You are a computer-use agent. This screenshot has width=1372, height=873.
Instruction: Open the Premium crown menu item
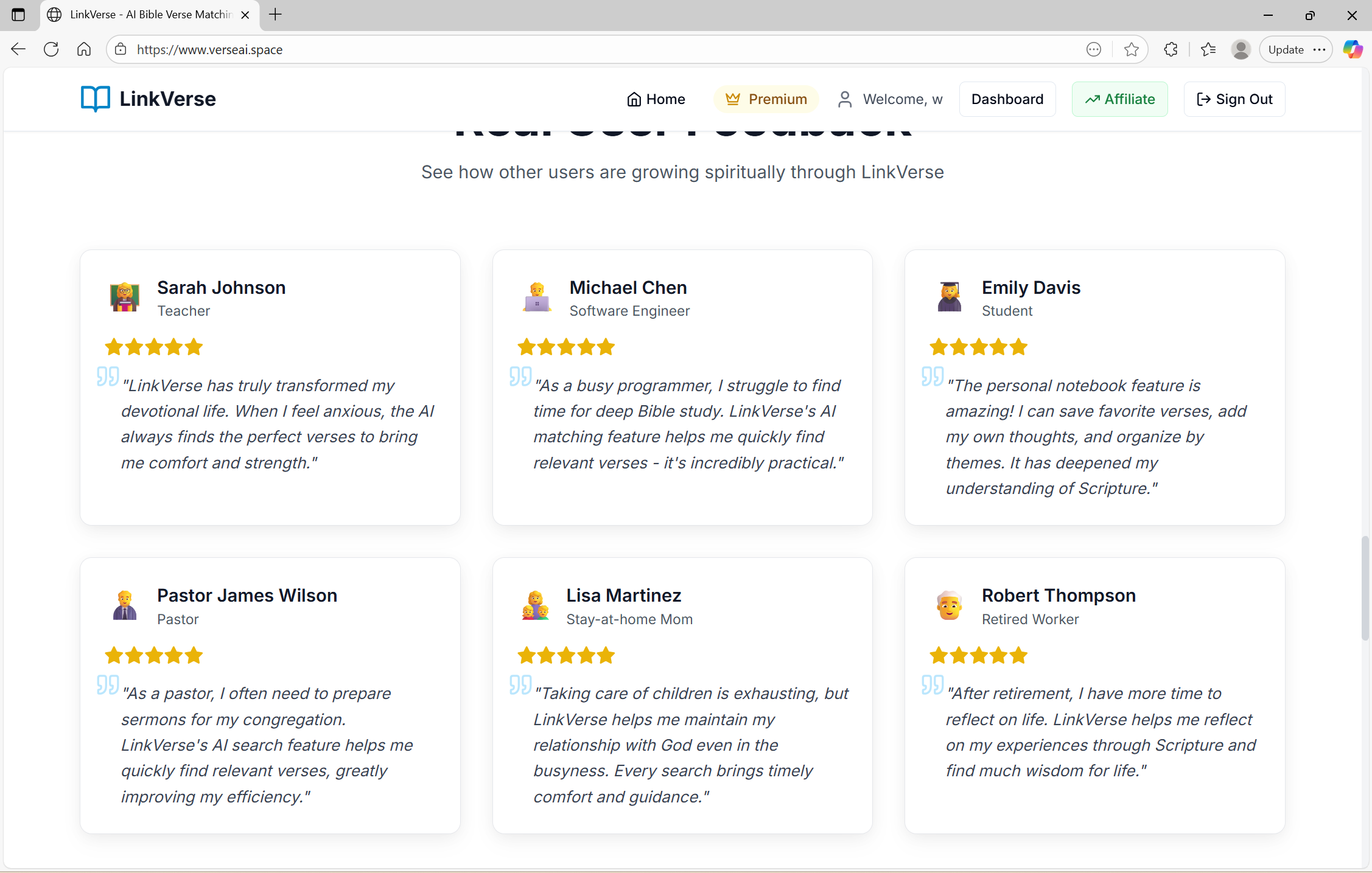766,99
